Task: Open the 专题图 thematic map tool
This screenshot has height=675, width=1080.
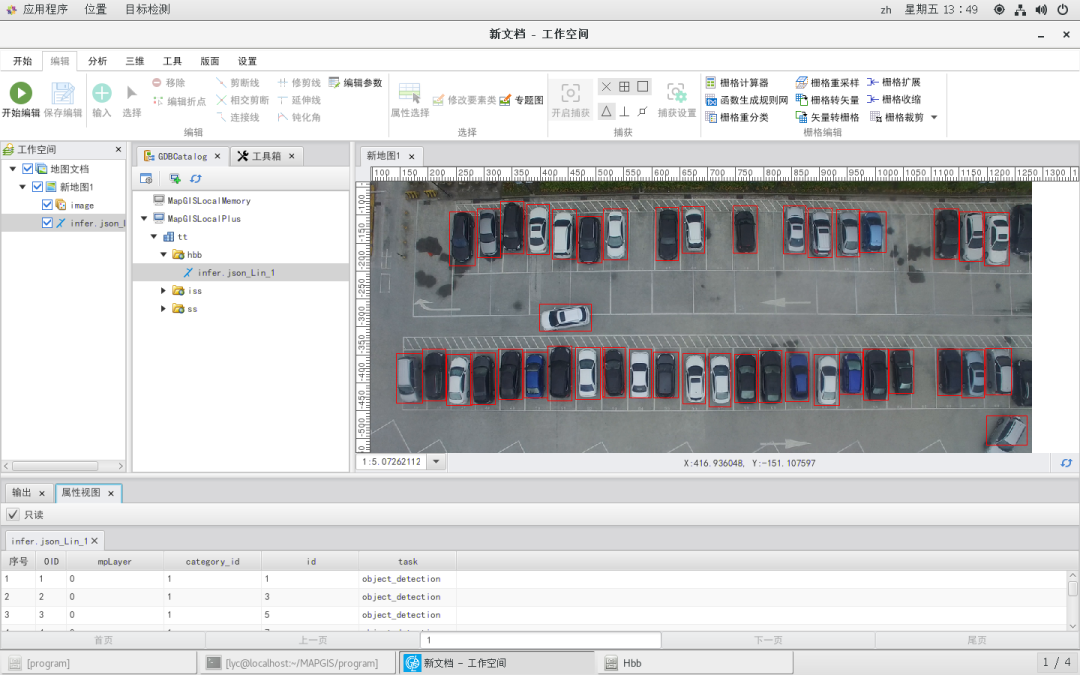Action: (521, 100)
